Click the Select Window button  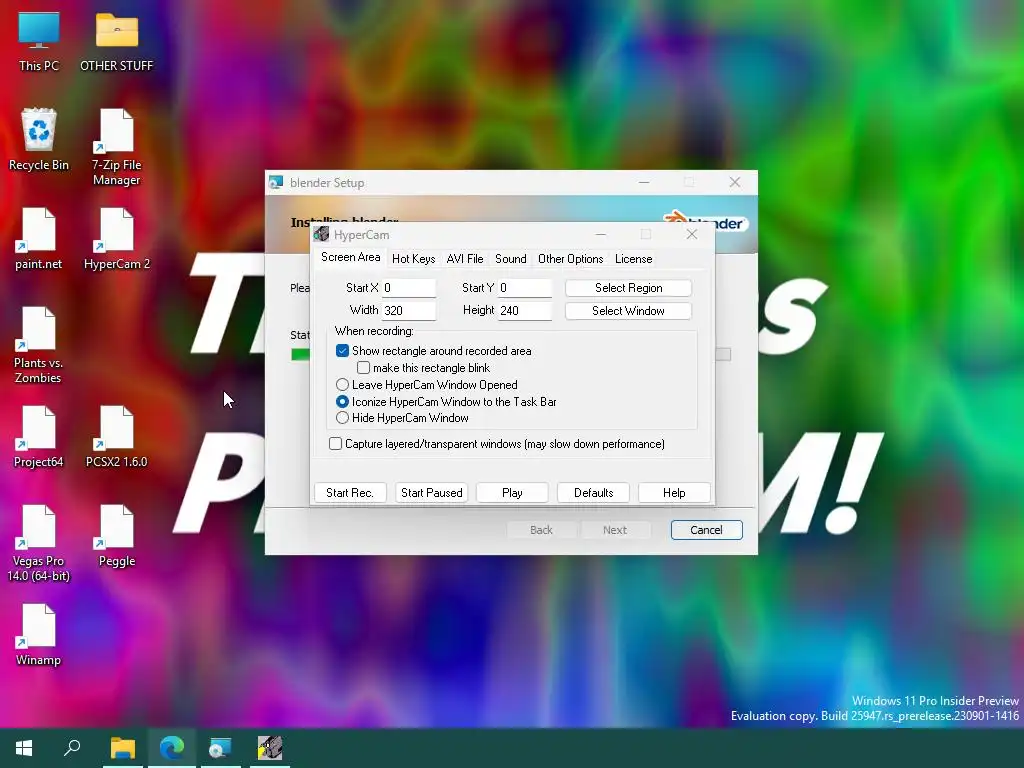click(628, 311)
